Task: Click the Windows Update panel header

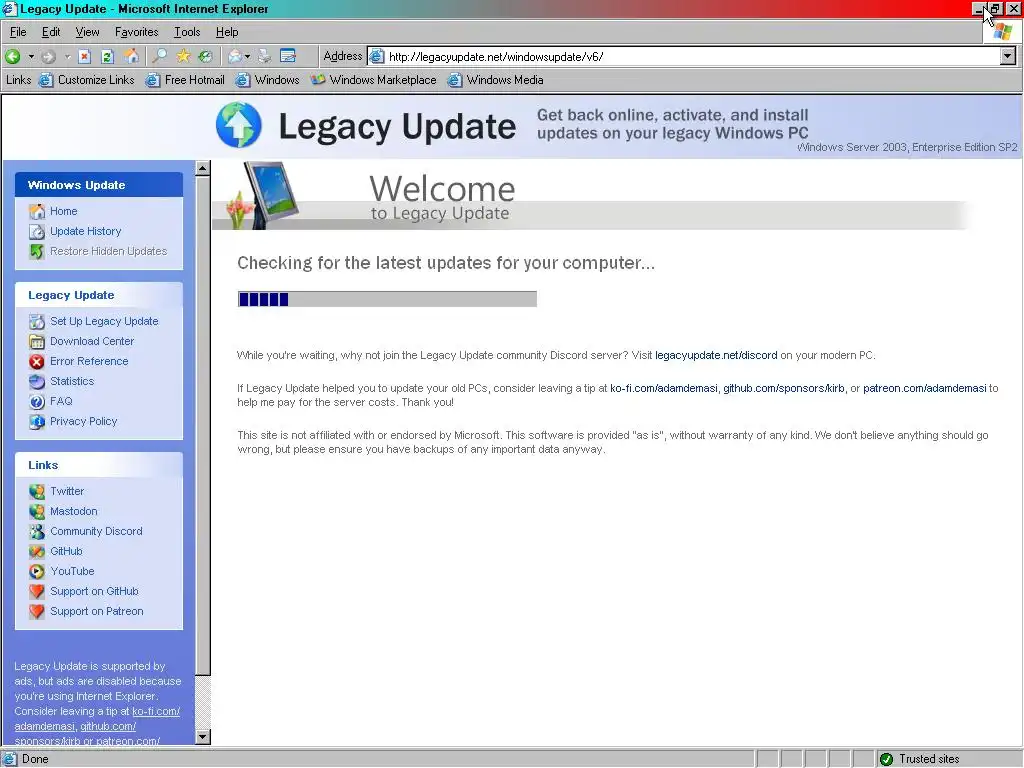Action: click(99, 185)
